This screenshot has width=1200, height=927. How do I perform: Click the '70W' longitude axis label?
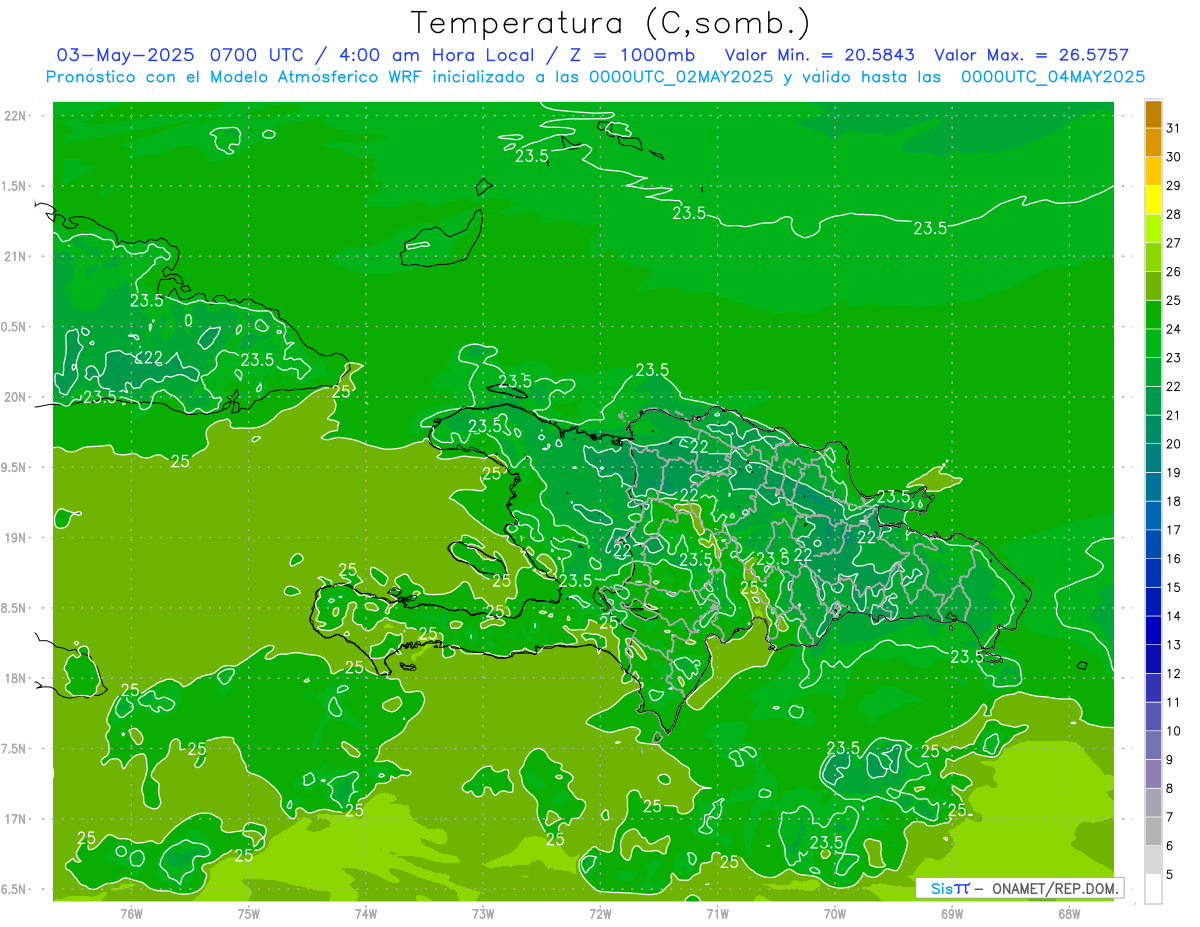pyautogui.click(x=835, y=914)
